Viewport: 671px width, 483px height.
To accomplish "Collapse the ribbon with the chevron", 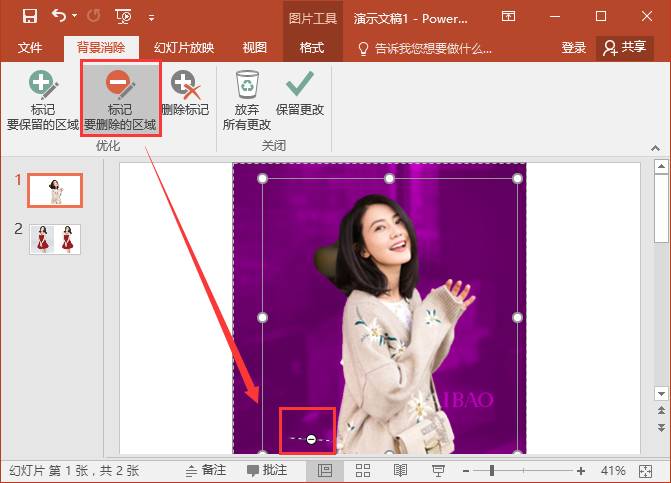I will pos(655,148).
